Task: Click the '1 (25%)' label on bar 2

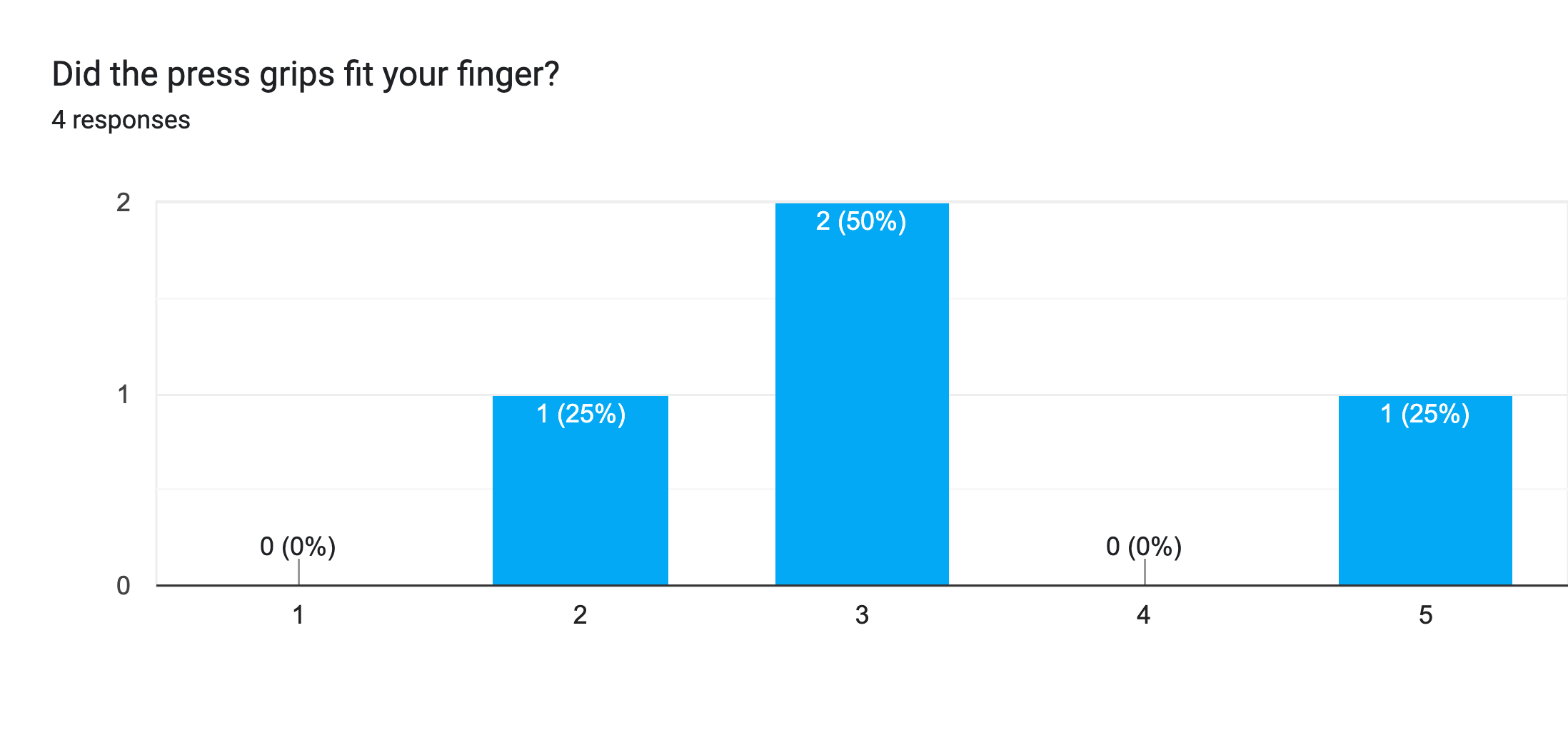Action: coord(581,414)
